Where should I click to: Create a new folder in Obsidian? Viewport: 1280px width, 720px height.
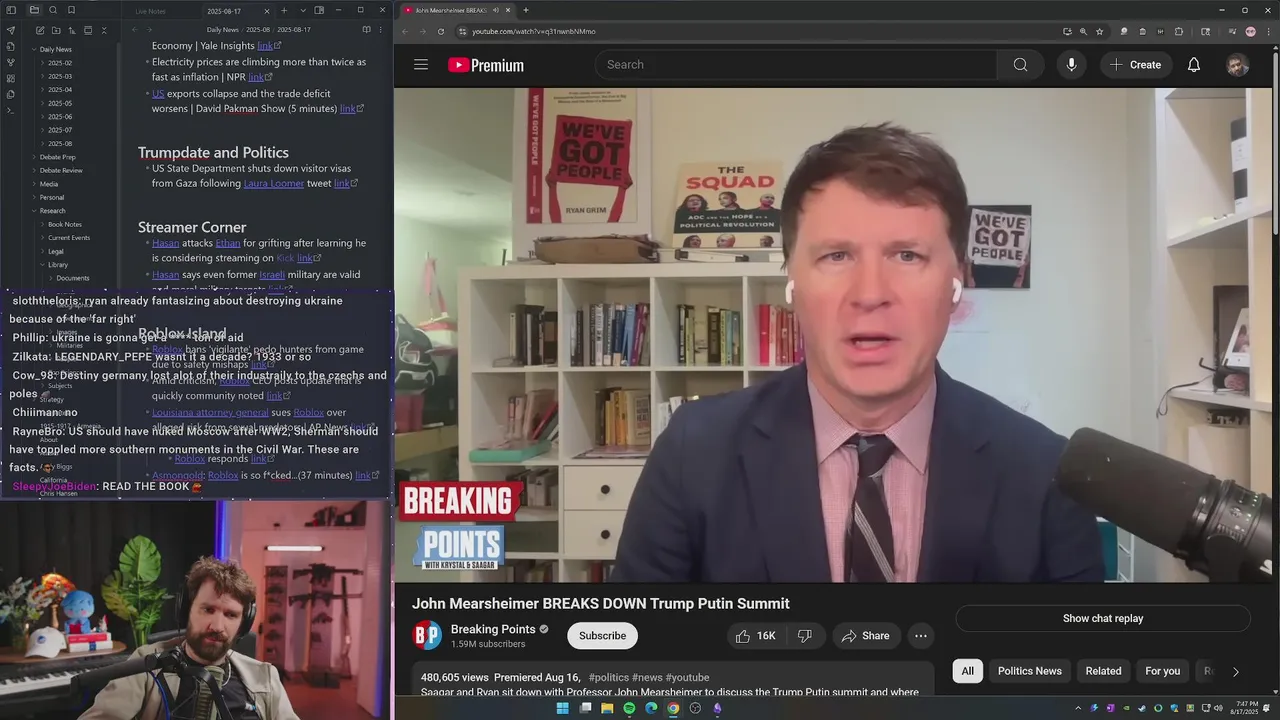coord(55,31)
